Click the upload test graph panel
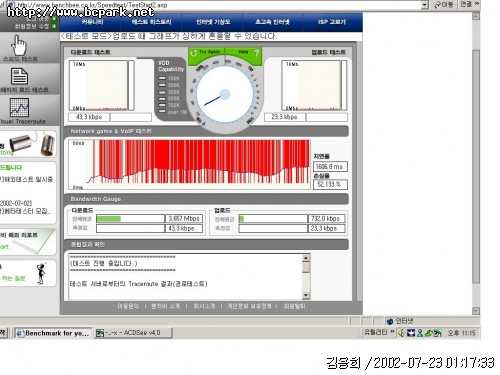 311,85
